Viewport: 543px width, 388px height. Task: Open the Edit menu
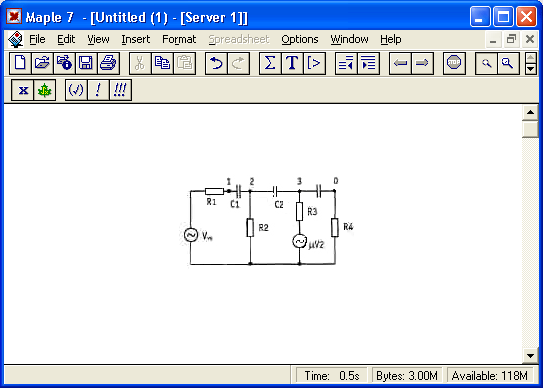click(66, 39)
